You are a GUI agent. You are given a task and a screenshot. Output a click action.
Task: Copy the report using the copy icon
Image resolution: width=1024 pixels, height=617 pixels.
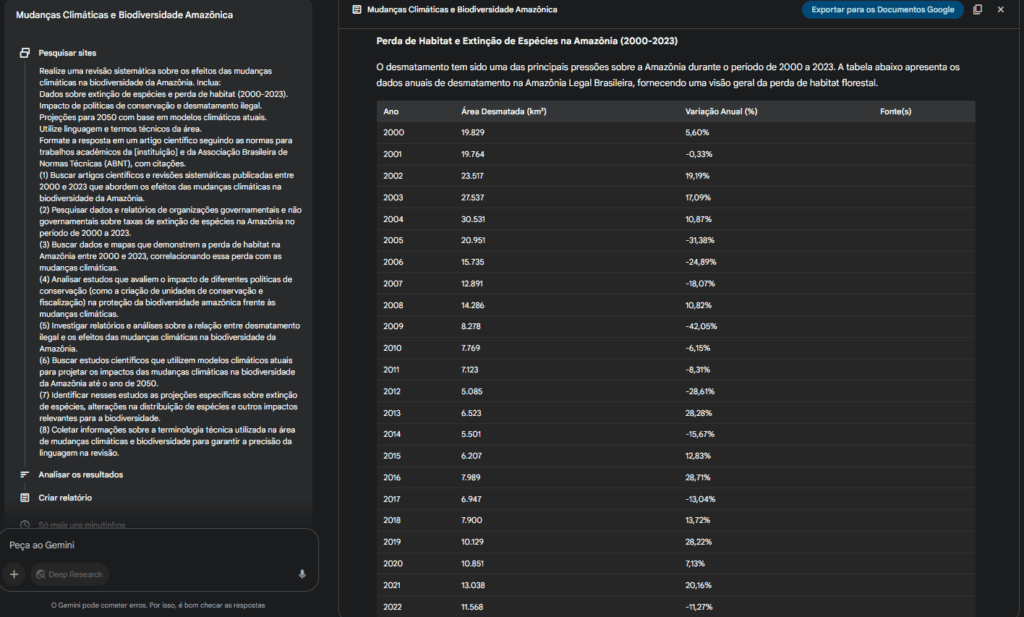coord(975,9)
